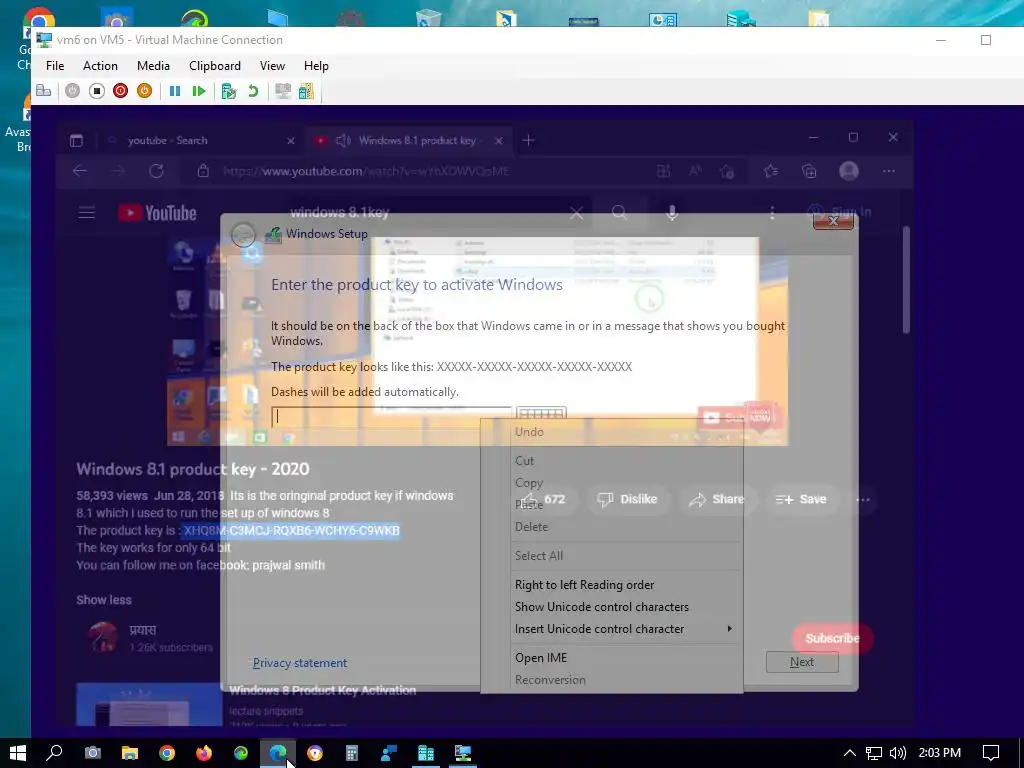This screenshot has width=1024, height=768.
Task: Go back using the Edge back arrow
Action: click(80, 171)
